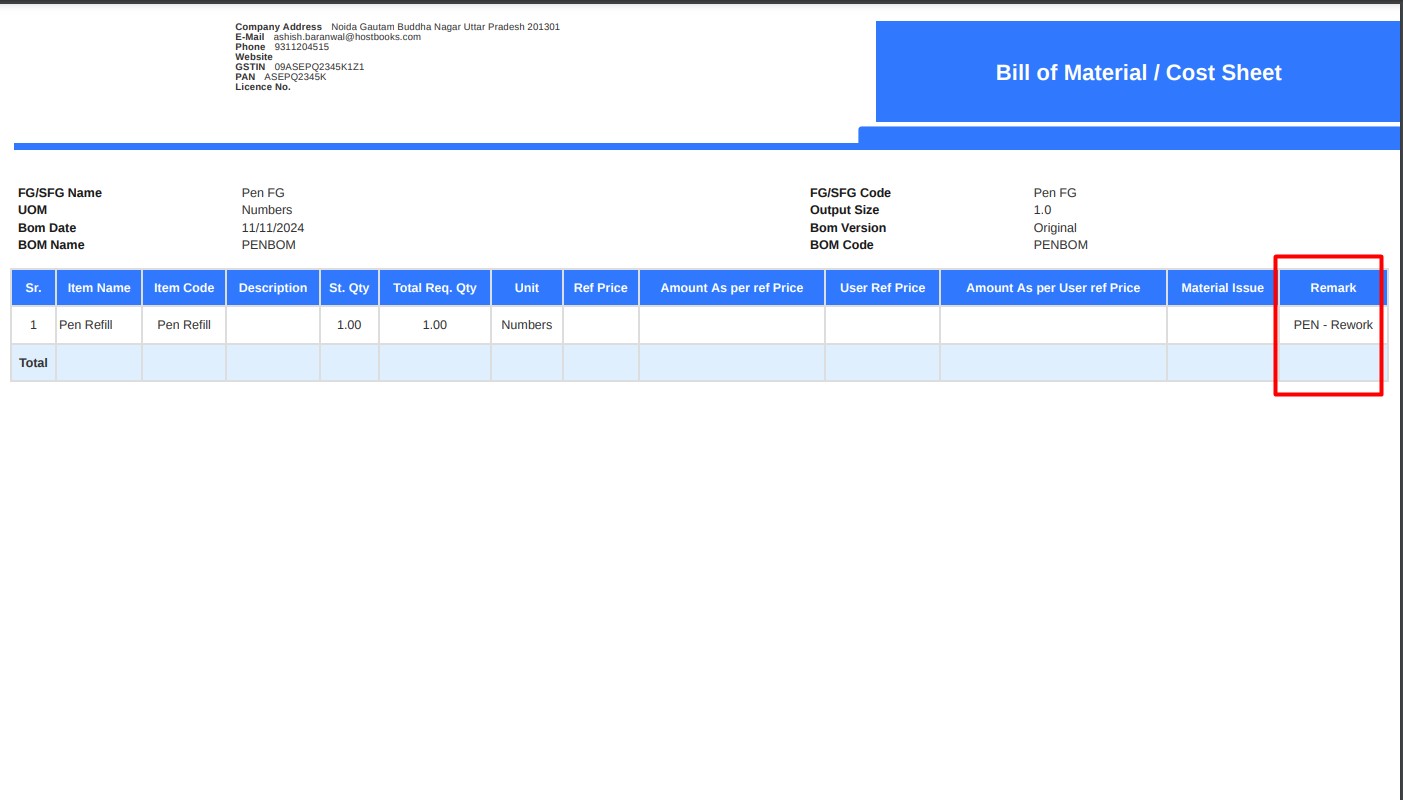Click the UOM label
Screen dimensions: 1403x800
[x=32, y=210]
